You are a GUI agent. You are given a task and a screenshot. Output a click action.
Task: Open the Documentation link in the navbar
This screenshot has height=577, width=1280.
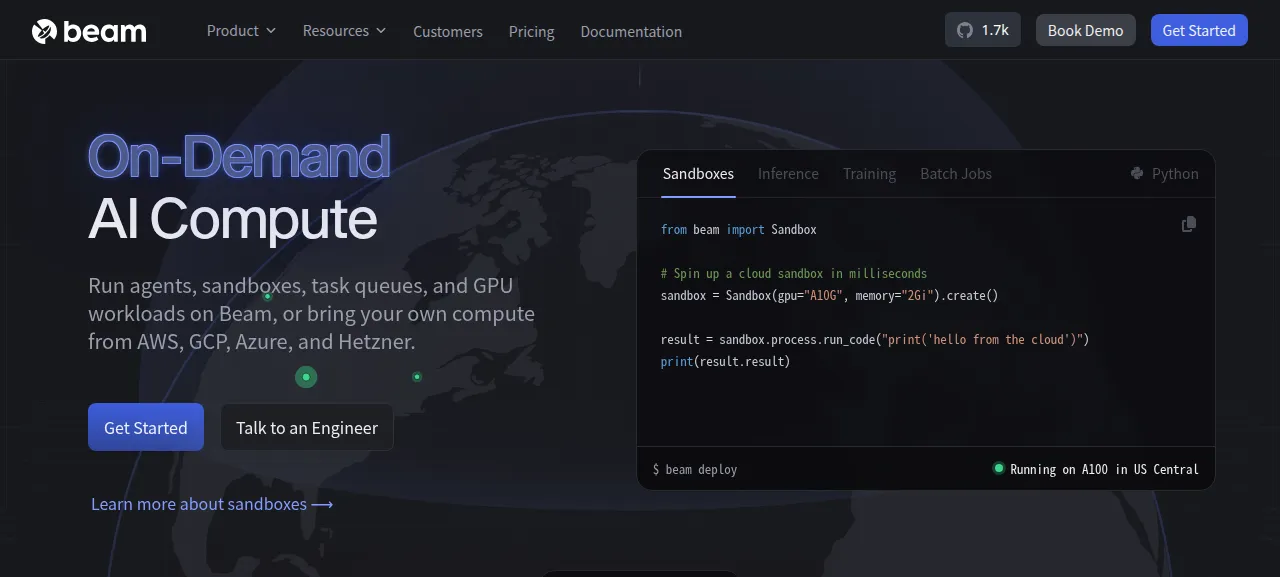pyautogui.click(x=631, y=31)
